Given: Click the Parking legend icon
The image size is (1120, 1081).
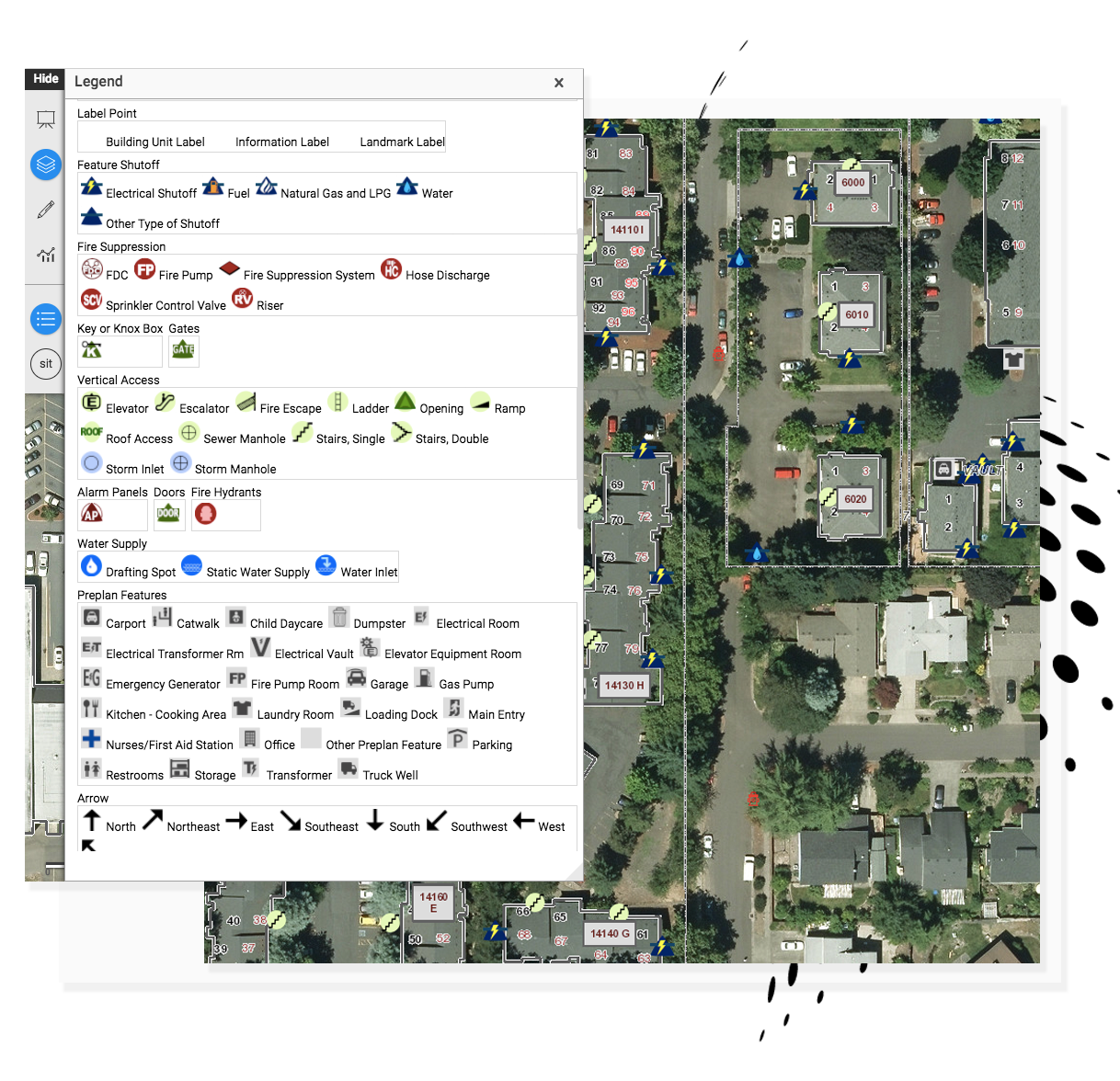Looking at the screenshot, I should pyautogui.click(x=458, y=738).
